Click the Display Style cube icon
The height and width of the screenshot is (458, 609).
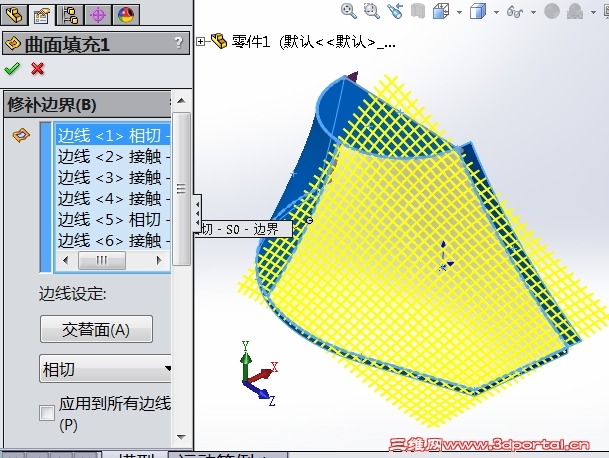pos(478,11)
